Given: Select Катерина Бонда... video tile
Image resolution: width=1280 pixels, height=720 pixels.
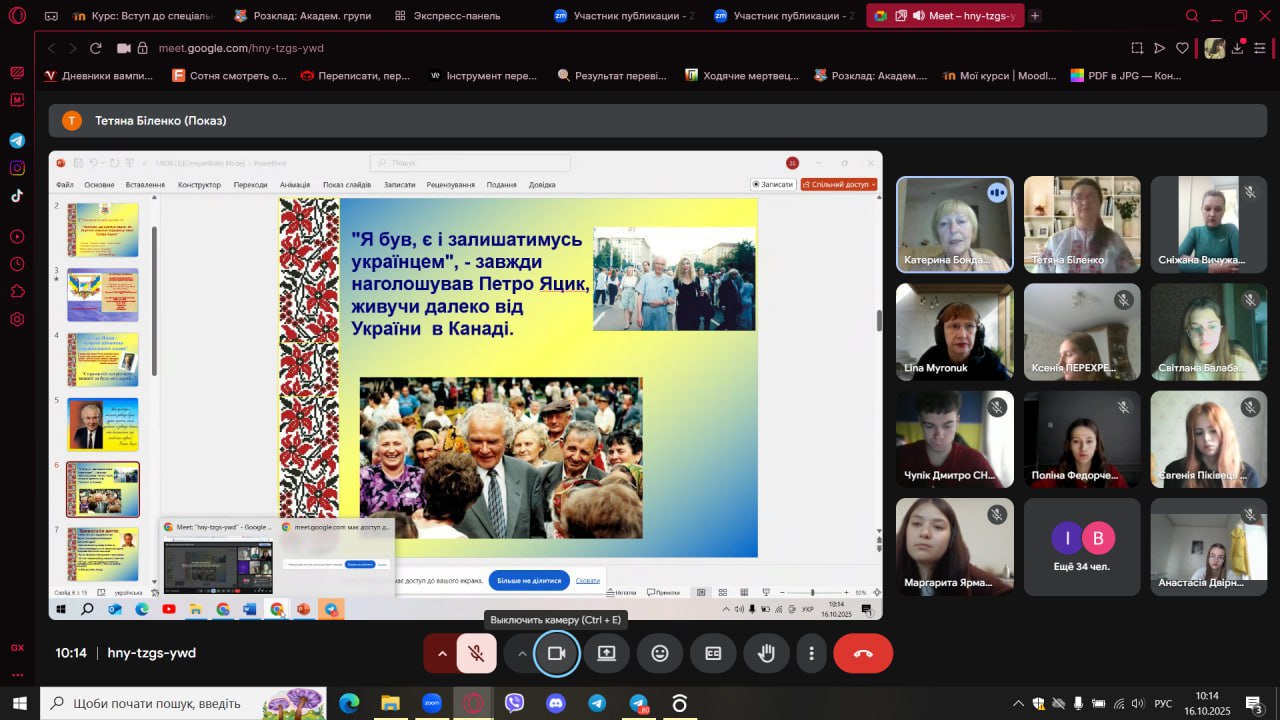Looking at the screenshot, I should (954, 224).
